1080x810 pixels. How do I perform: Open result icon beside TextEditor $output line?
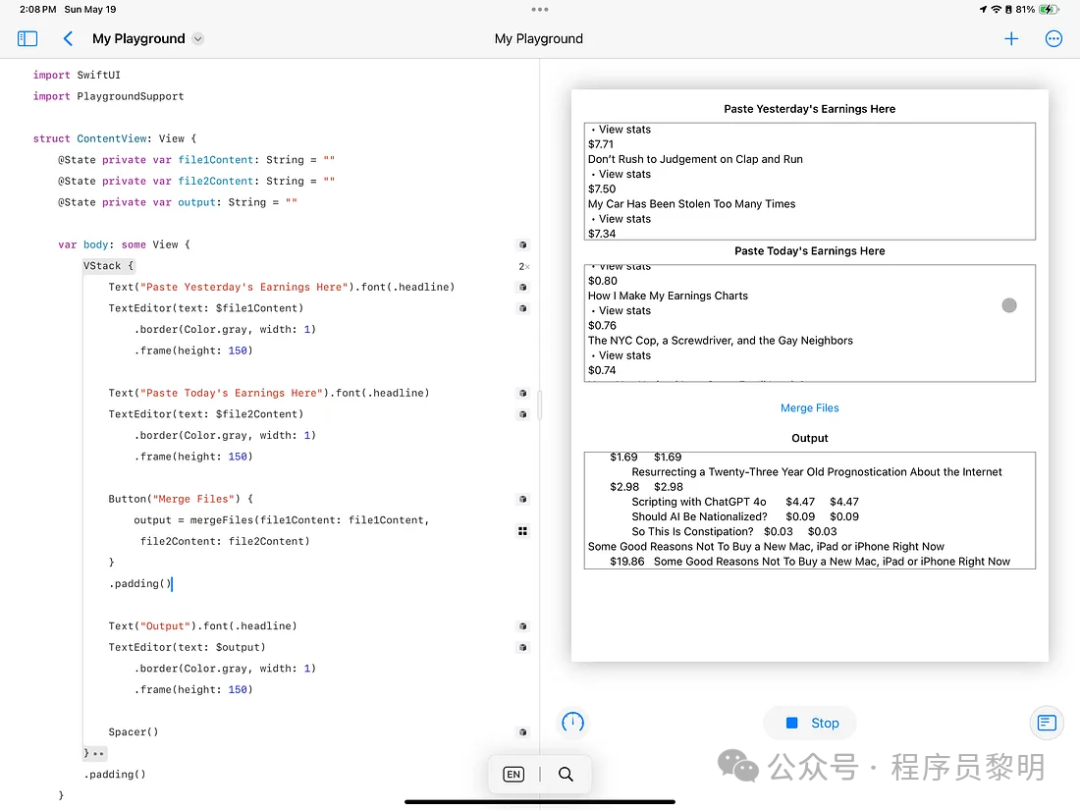[x=523, y=647]
